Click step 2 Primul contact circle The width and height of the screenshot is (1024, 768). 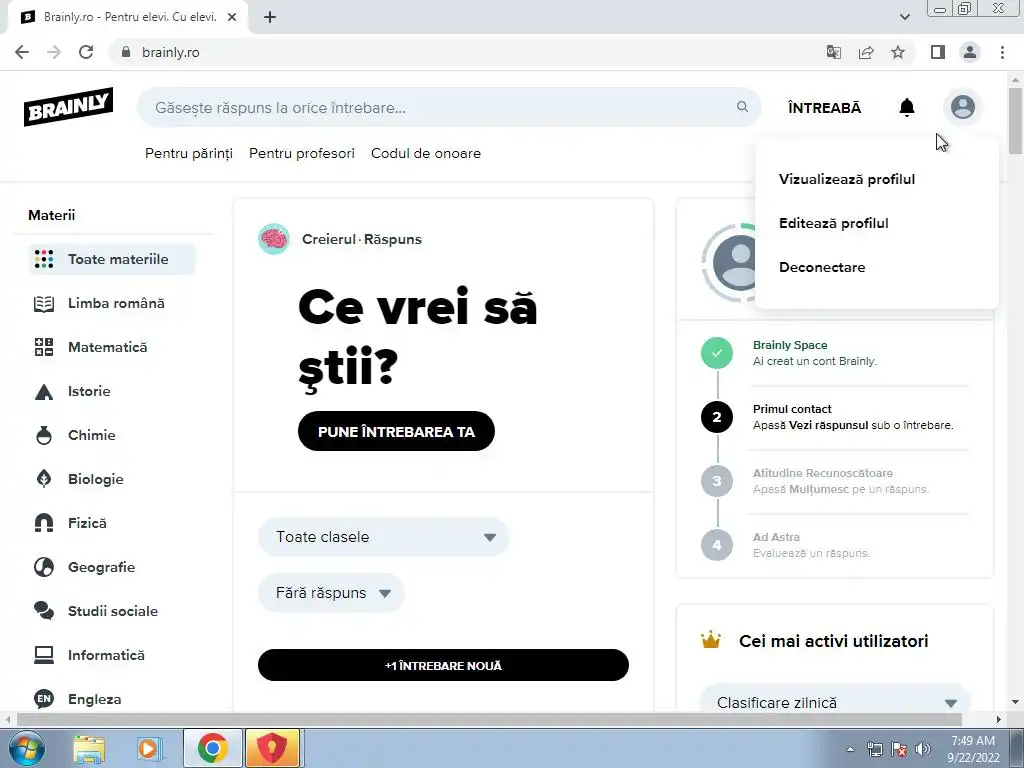[x=716, y=417]
